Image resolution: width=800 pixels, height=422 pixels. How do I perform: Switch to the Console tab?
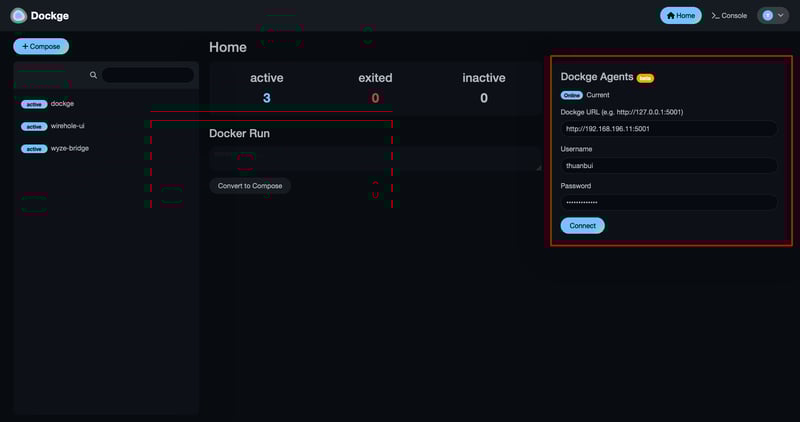click(x=729, y=16)
